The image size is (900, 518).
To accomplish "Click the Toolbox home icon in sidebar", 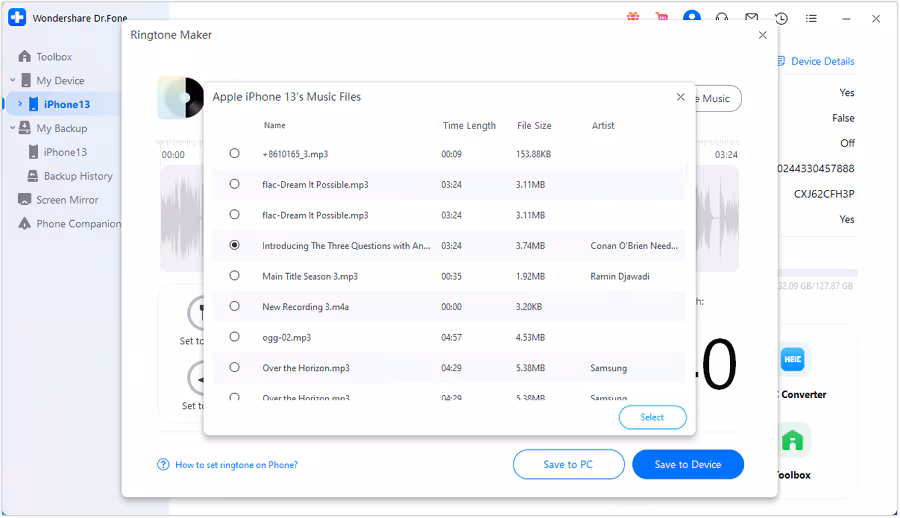I will [x=24, y=56].
